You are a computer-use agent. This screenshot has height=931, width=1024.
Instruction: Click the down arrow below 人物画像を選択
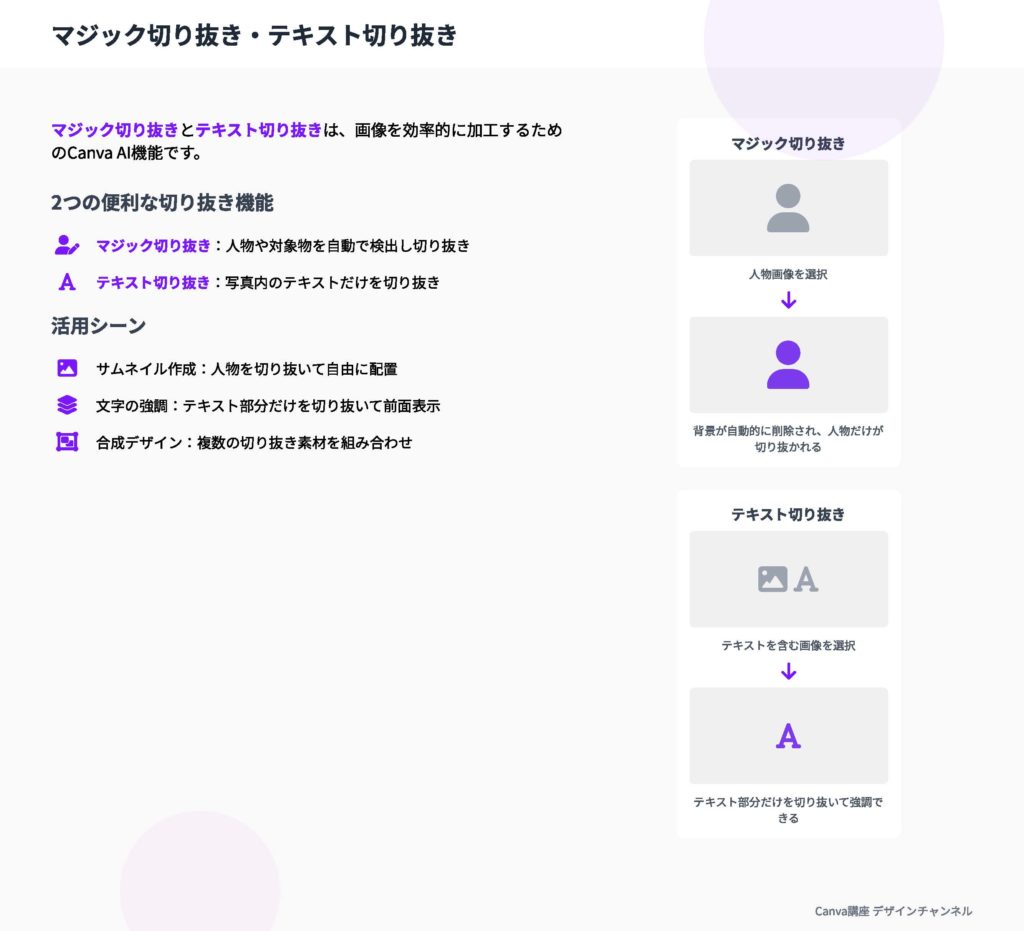[788, 300]
